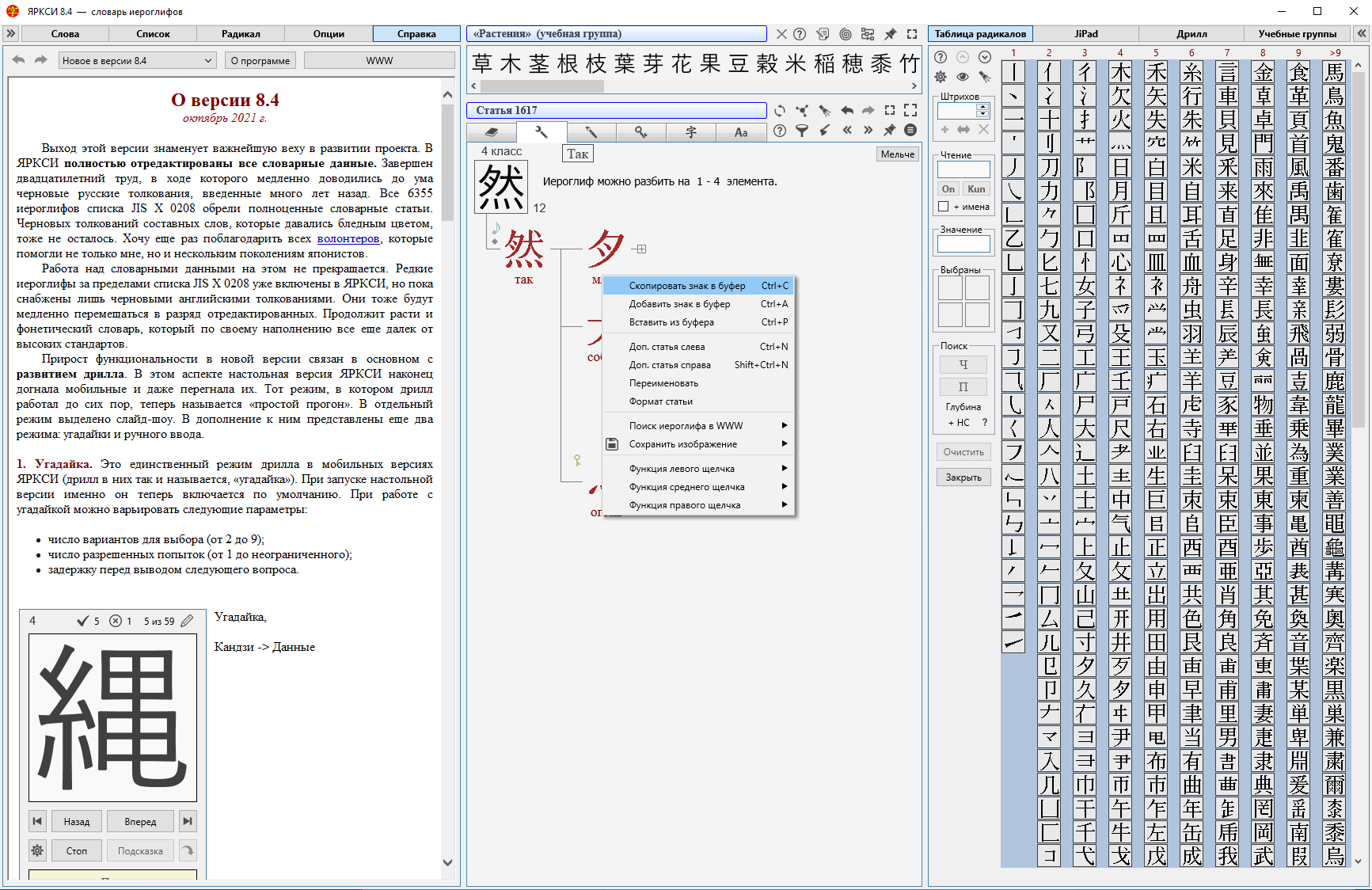Screen dimensions: 1372x890
Task: Expand the «Поиск иероглифа в WWW» submenu
Action: (x=698, y=426)
